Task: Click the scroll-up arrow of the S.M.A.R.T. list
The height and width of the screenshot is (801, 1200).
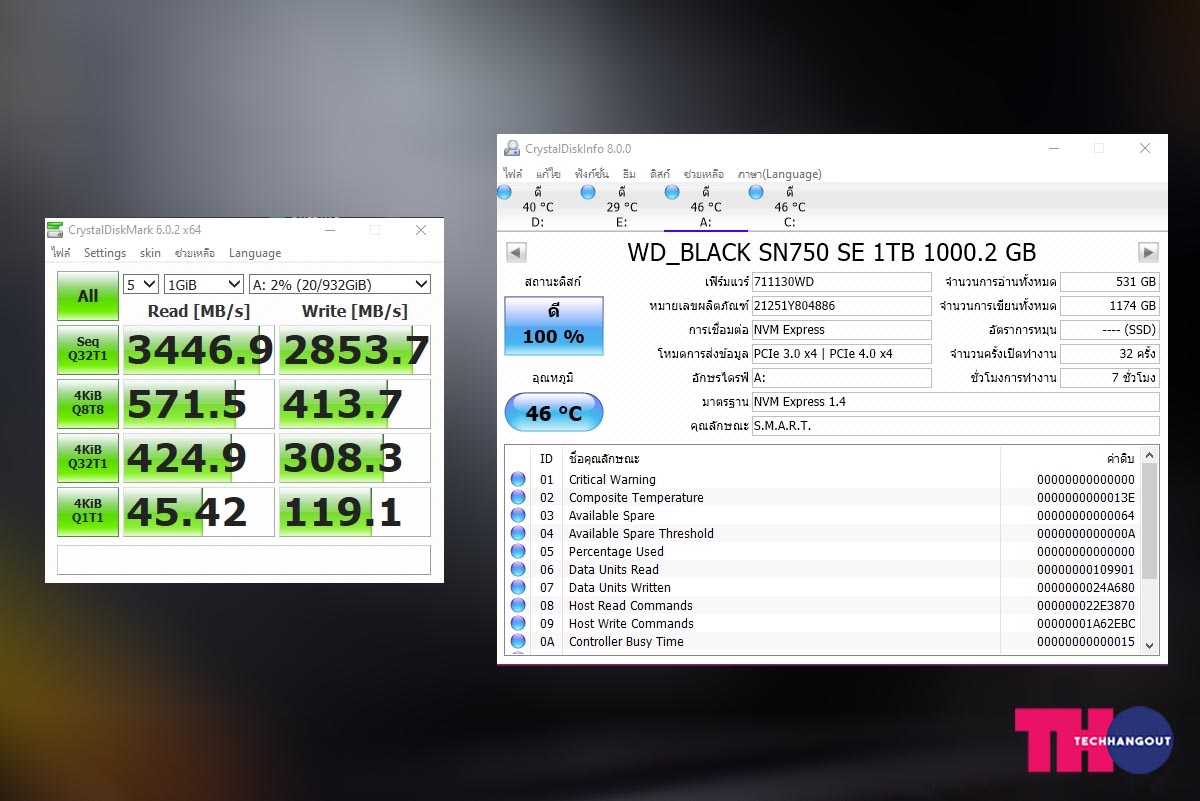Action: tap(1149, 455)
